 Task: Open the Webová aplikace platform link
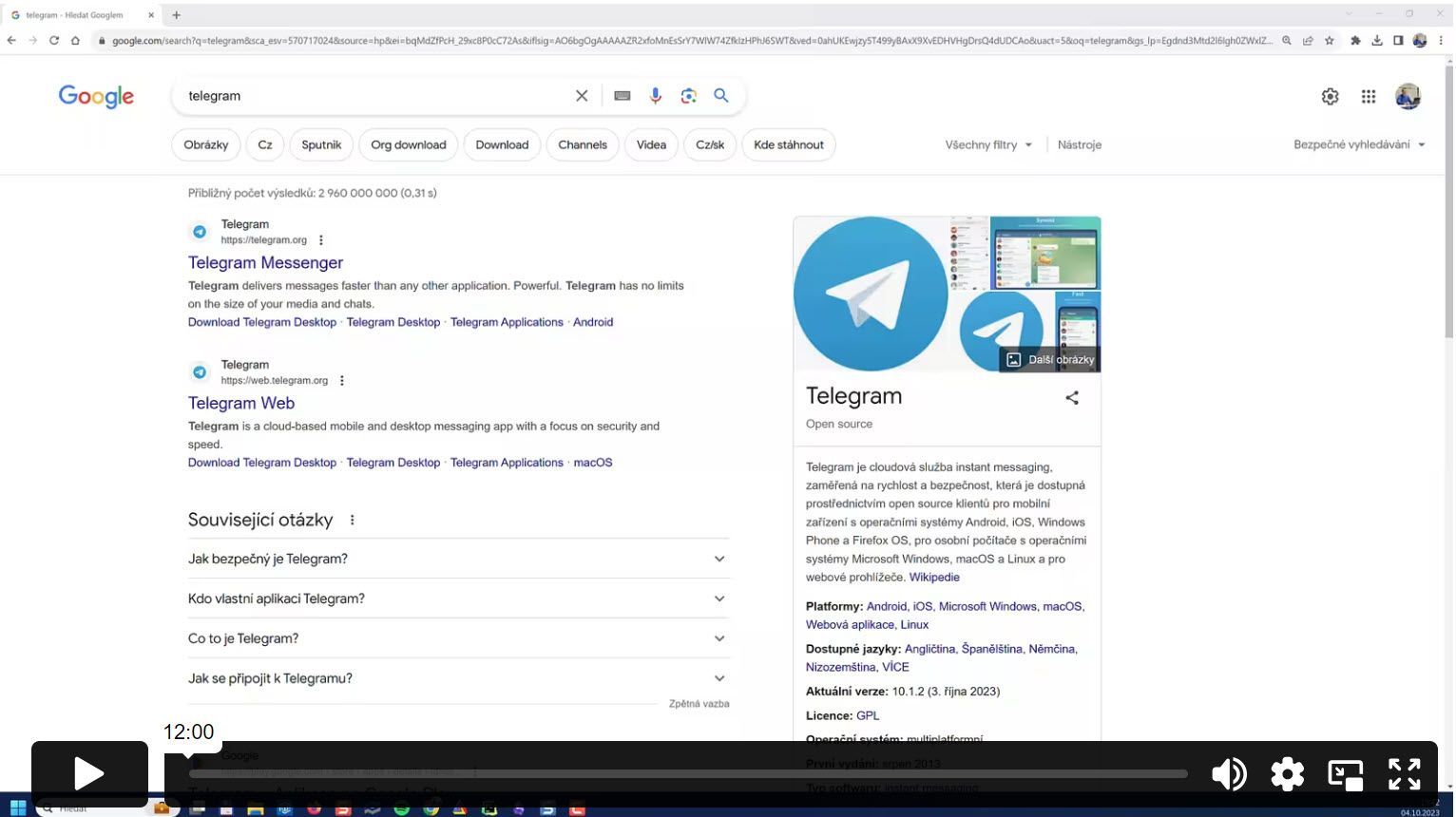click(850, 625)
